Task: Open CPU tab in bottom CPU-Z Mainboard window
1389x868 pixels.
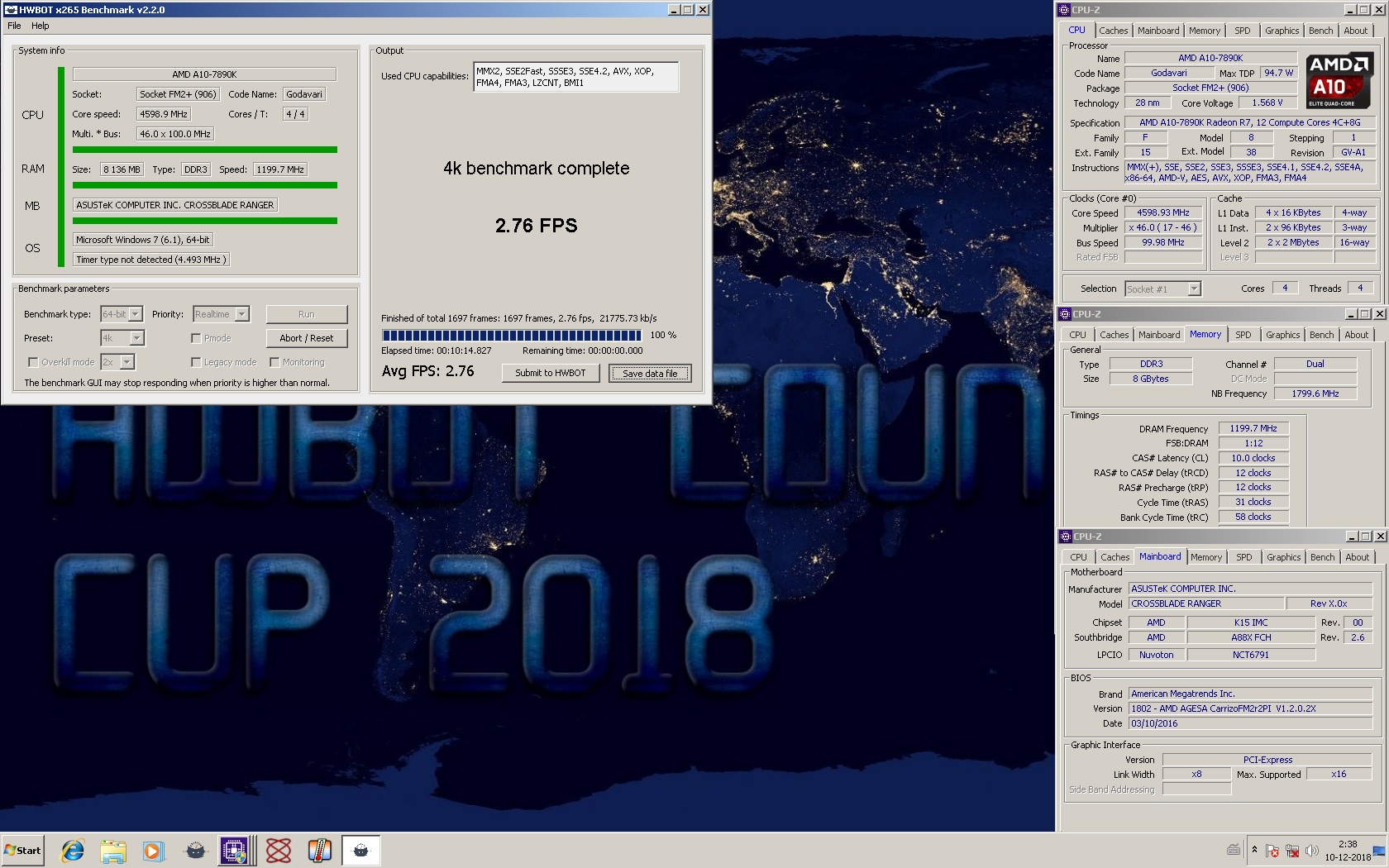Action: click(1078, 557)
